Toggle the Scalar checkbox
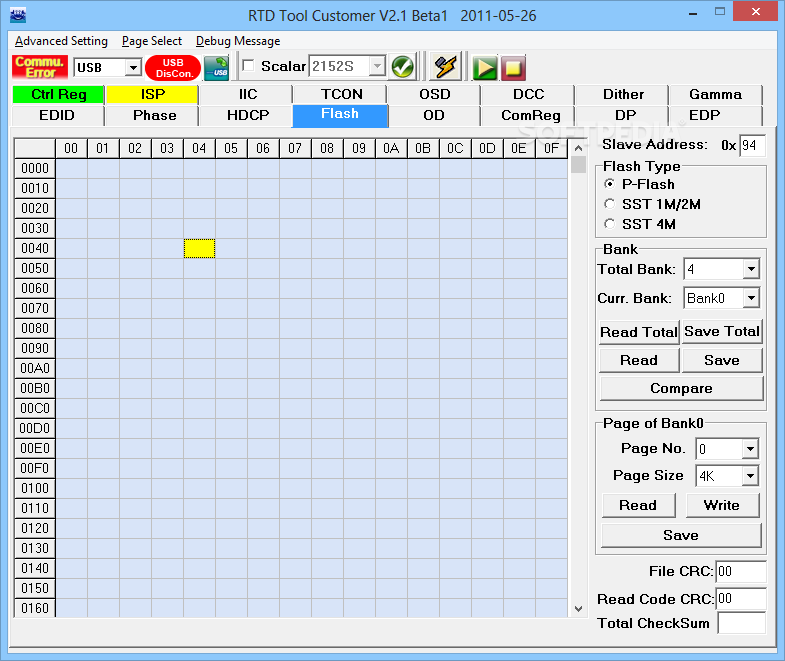 tap(248, 66)
